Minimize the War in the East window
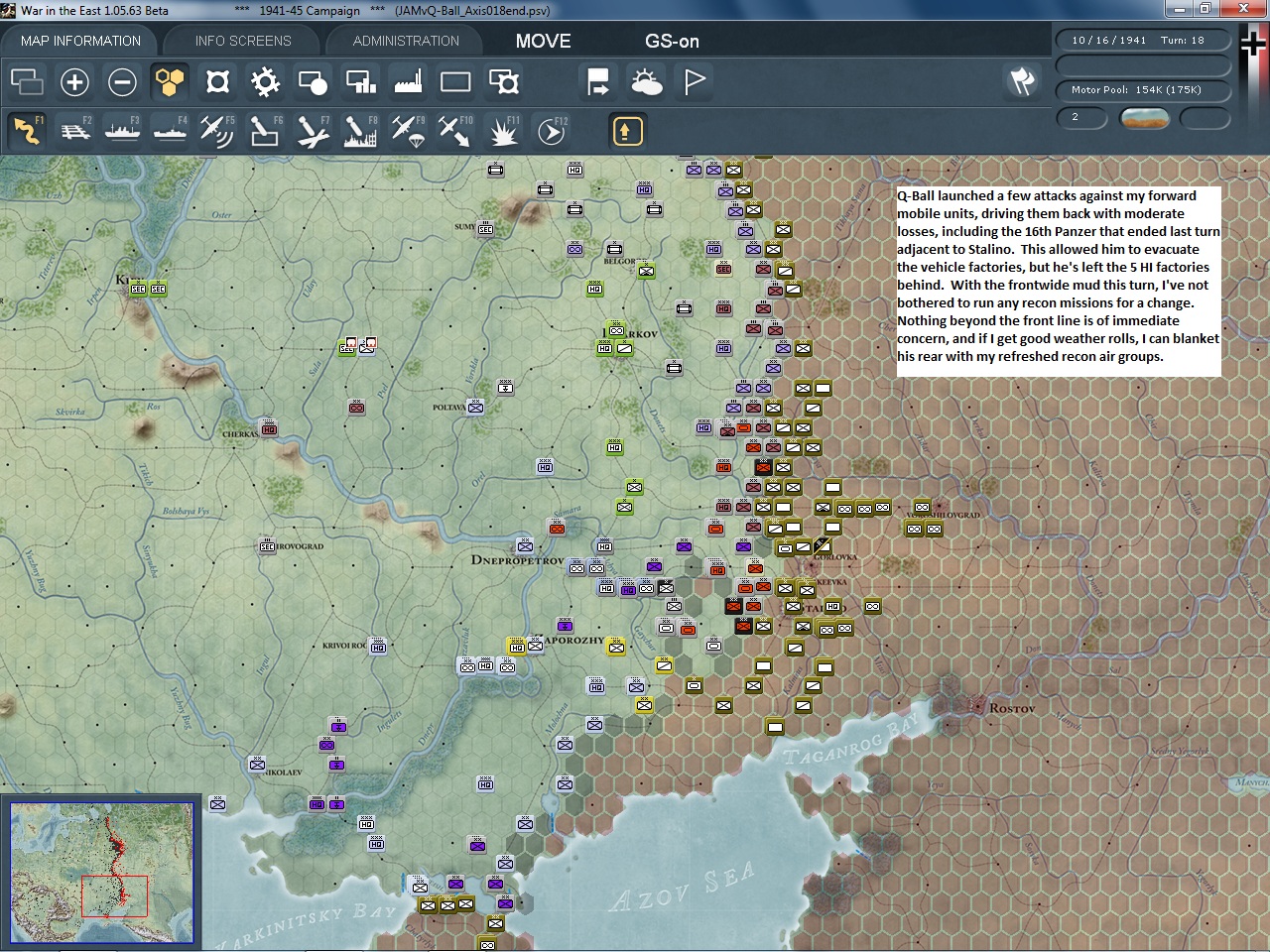The height and width of the screenshot is (952, 1270). (1179, 9)
